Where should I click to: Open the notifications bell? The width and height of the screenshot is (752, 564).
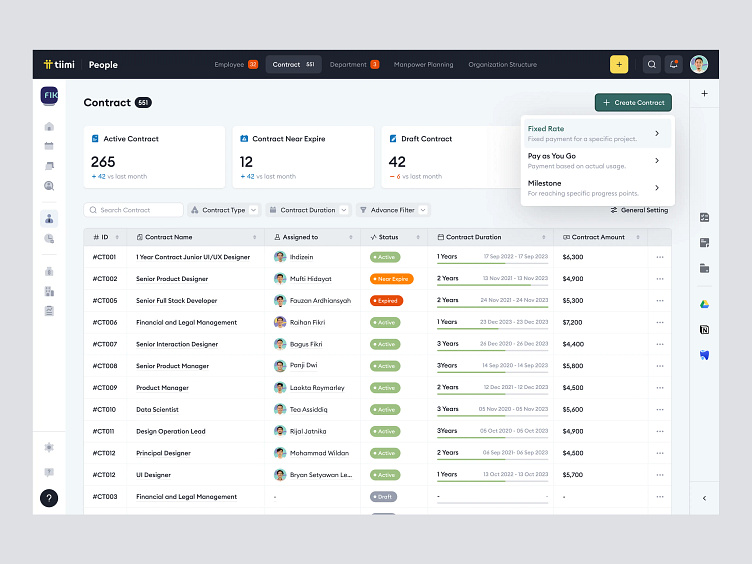[674, 64]
